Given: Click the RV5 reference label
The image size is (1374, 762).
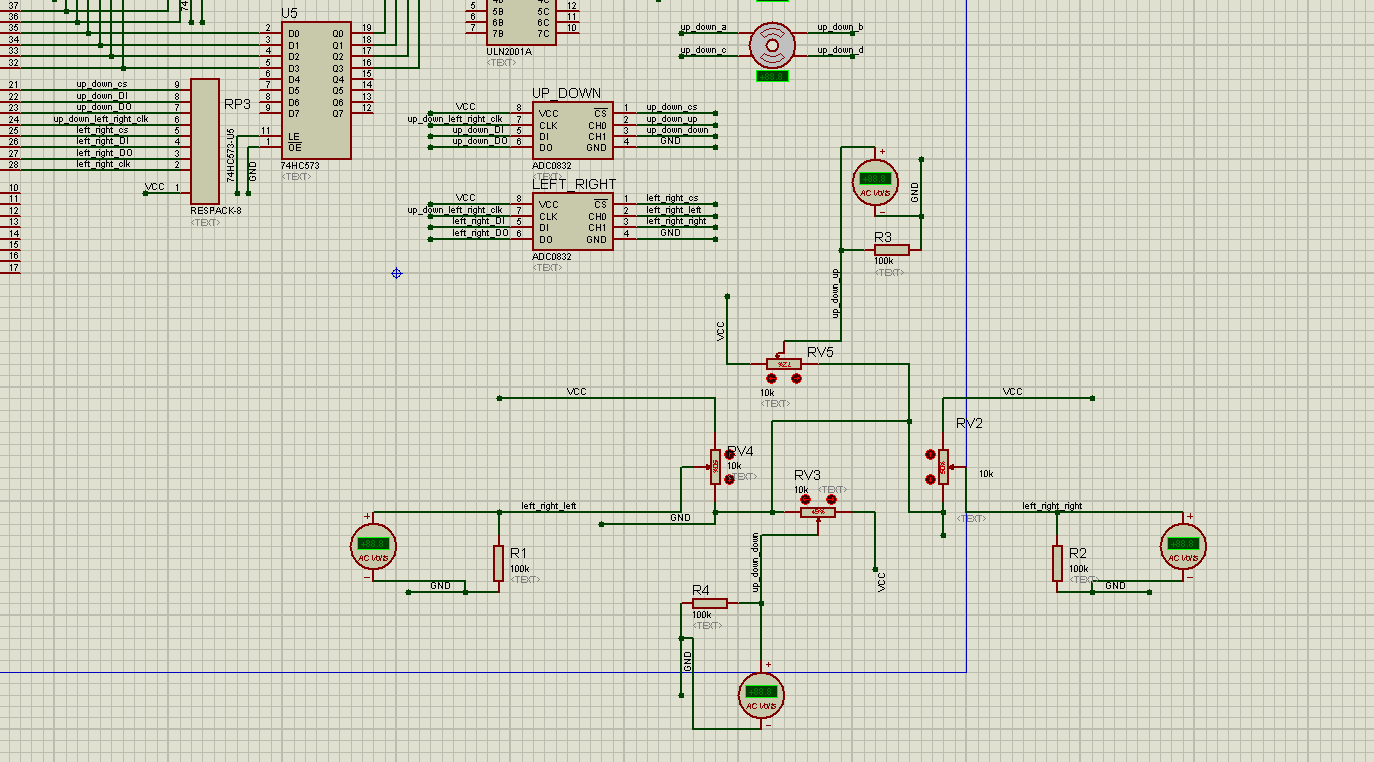Looking at the screenshot, I should pos(820,352).
